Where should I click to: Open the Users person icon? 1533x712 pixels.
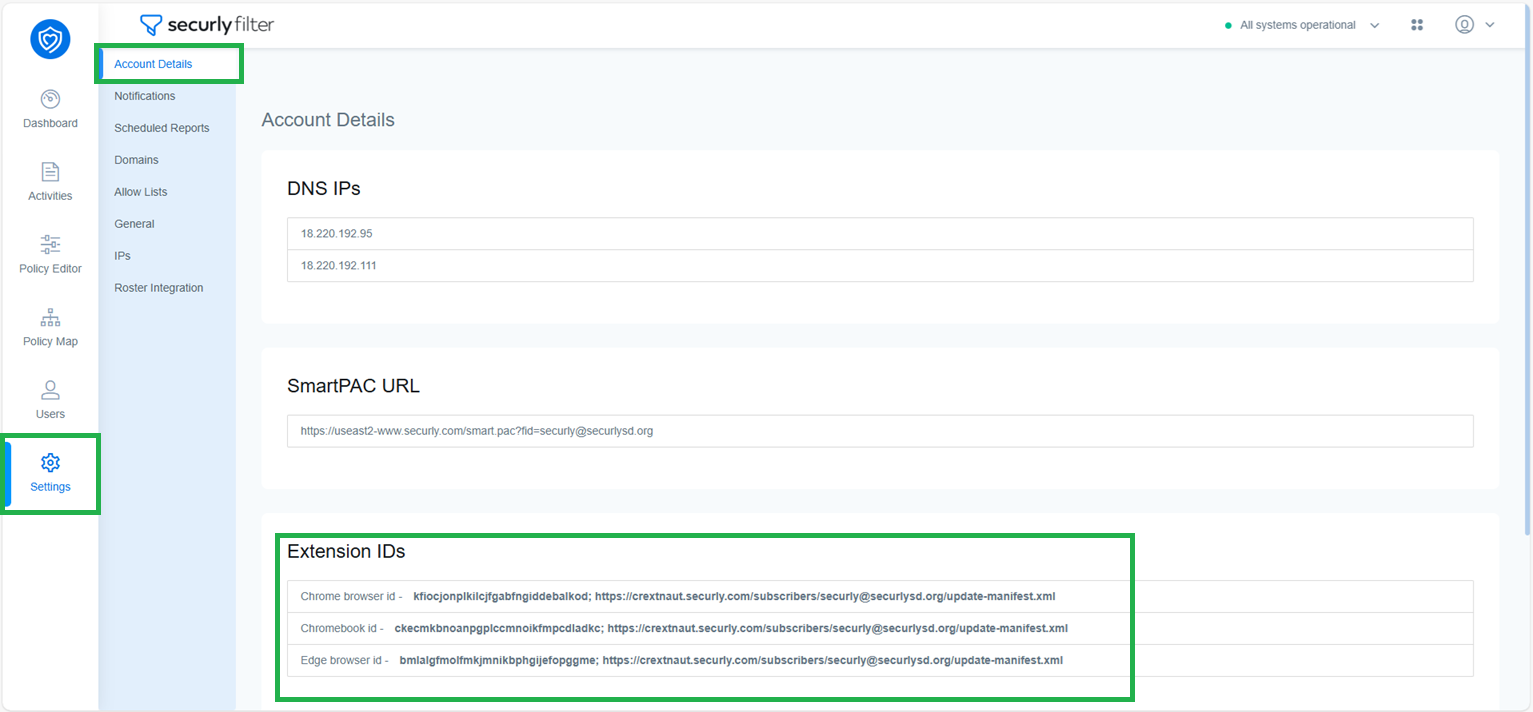(50, 390)
